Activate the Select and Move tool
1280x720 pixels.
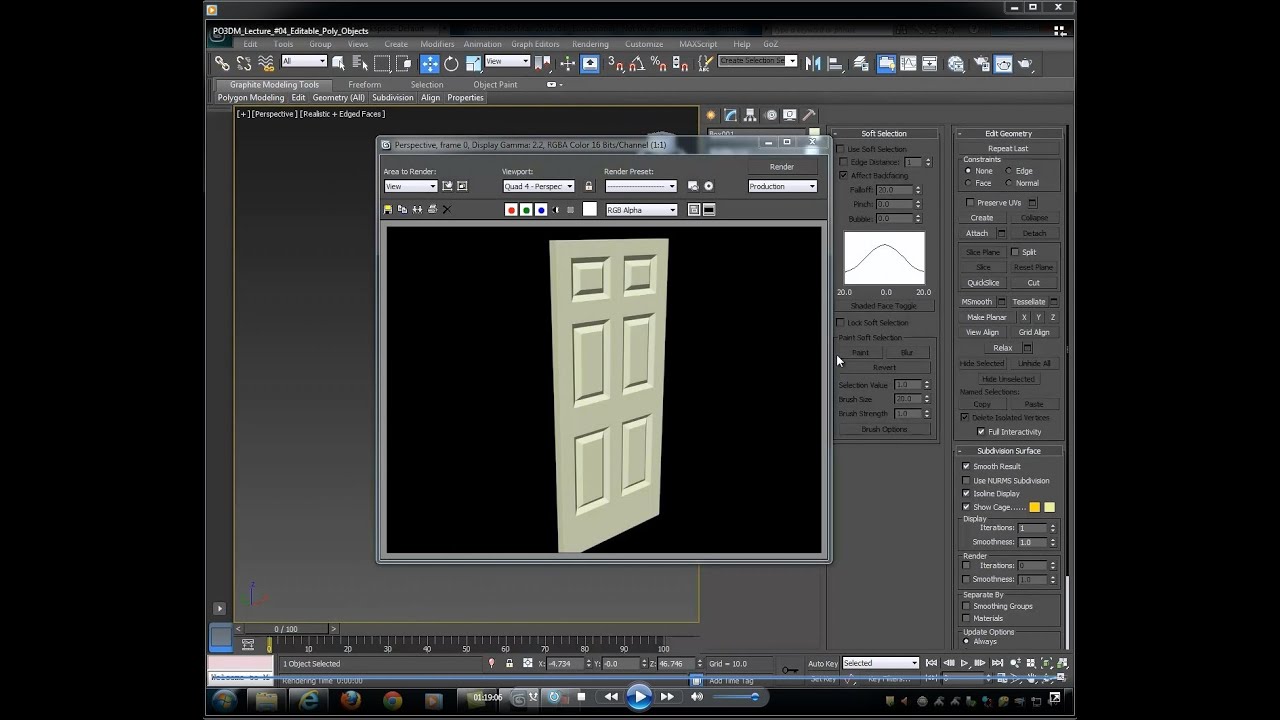tap(430, 63)
